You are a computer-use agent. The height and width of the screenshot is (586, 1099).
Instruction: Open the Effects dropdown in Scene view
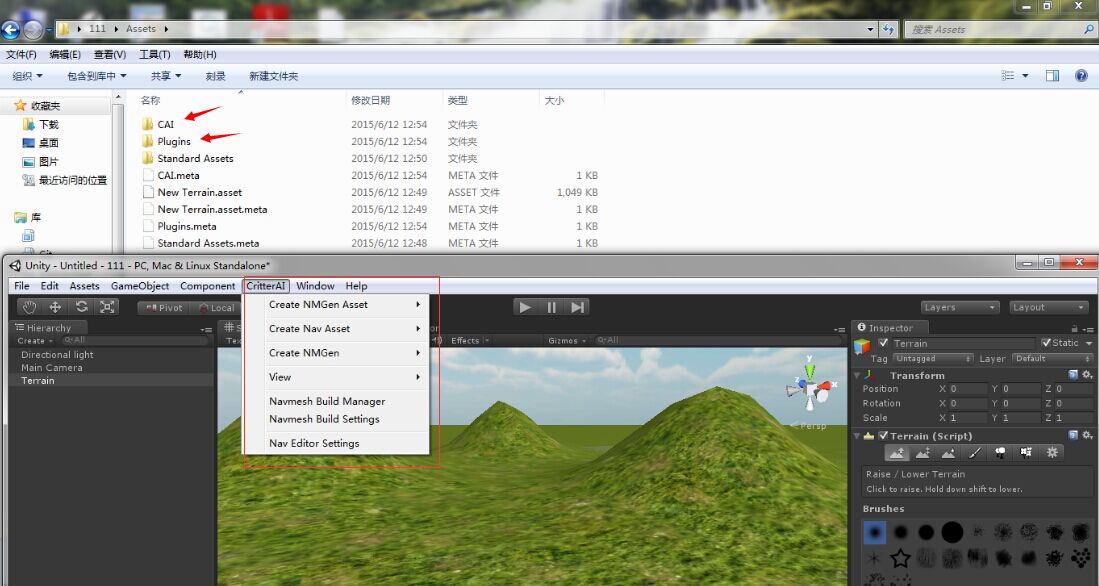[x=470, y=341]
